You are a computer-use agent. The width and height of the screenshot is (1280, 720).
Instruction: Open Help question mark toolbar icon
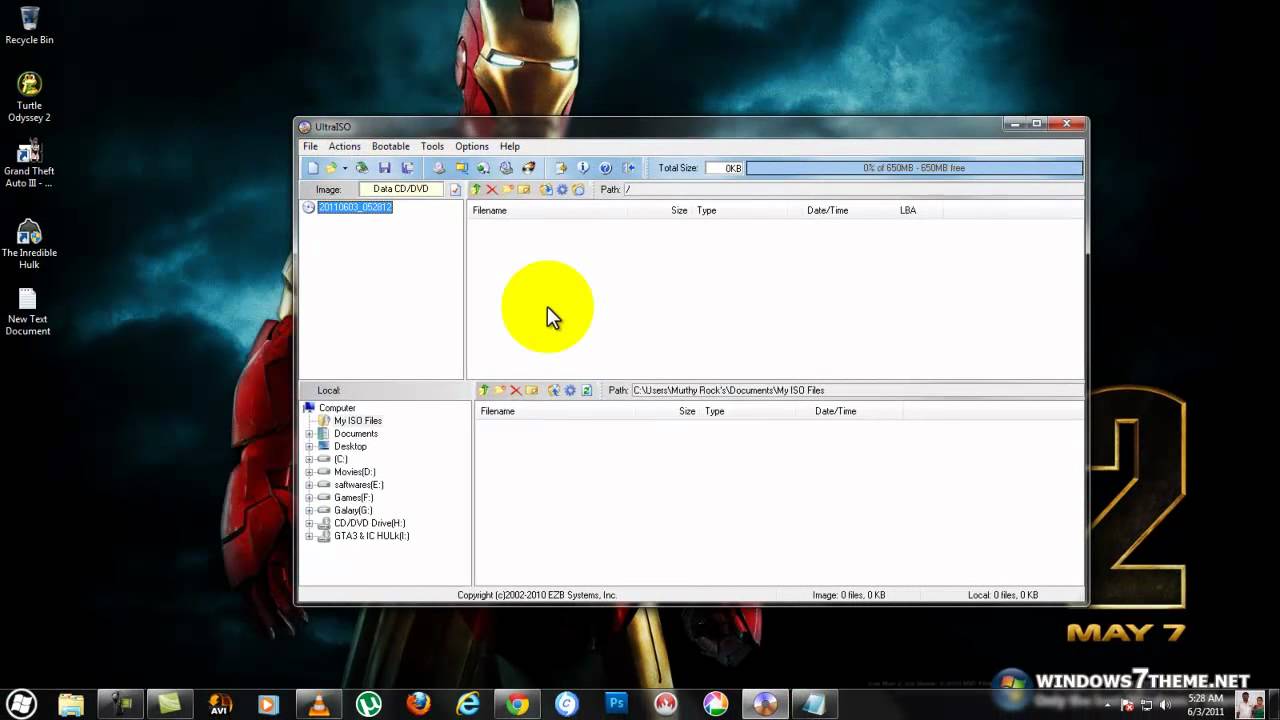pyautogui.click(x=606, y=168)
